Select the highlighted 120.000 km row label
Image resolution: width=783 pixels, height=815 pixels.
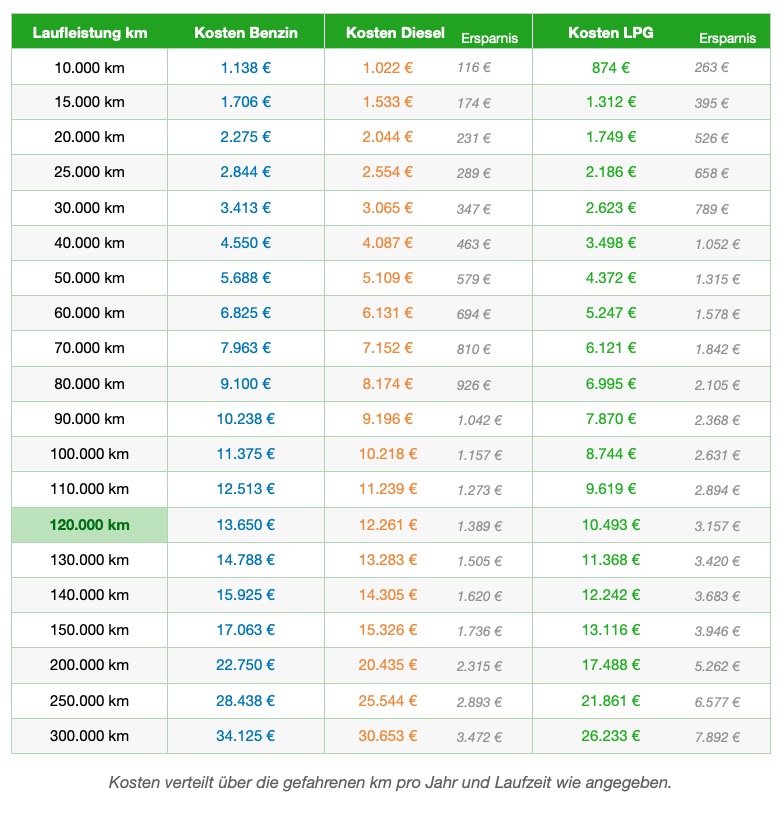tap(90, 525)
